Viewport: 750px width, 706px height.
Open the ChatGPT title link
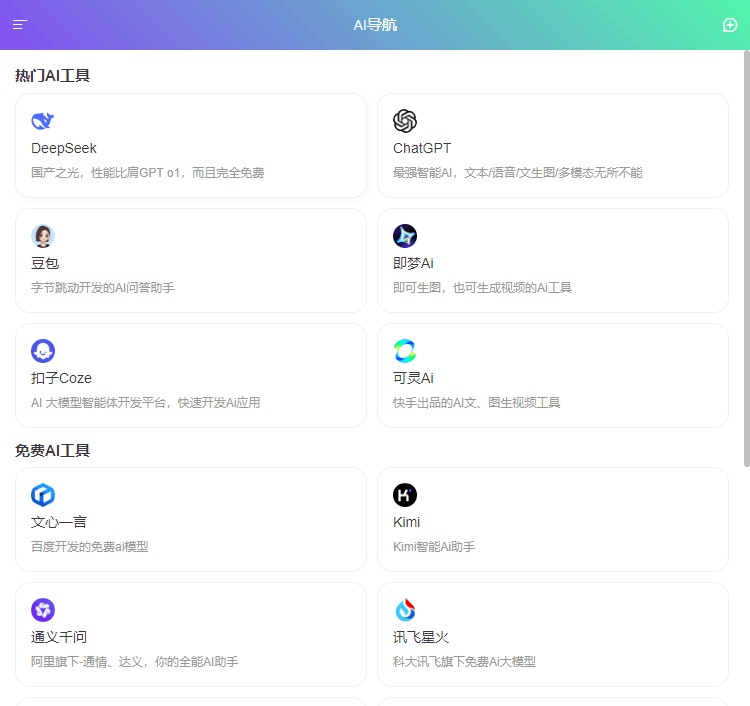(422, 148)
